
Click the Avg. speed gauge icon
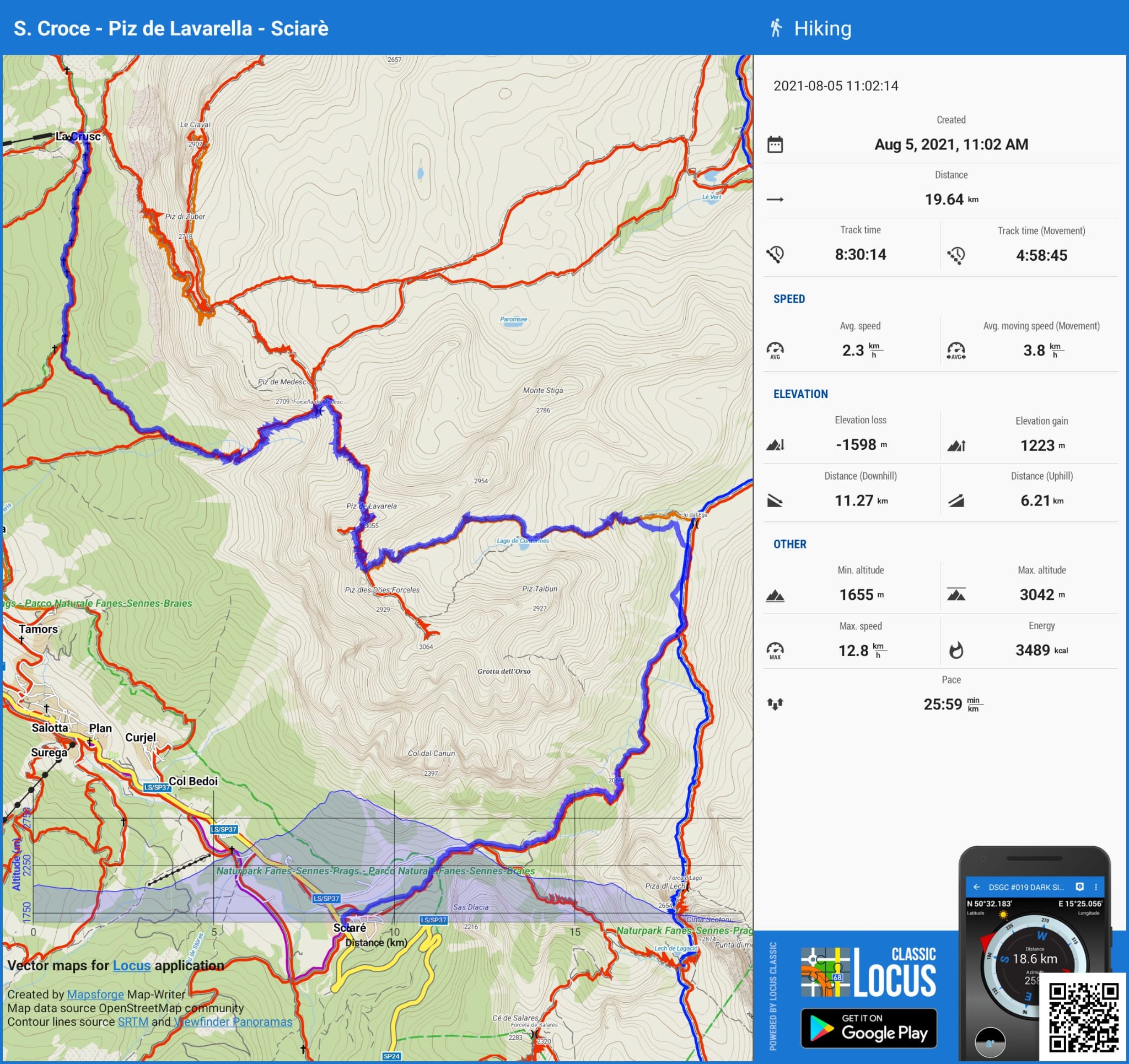pos(775,350)
